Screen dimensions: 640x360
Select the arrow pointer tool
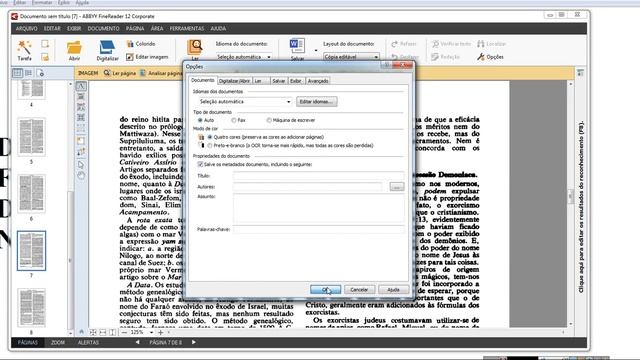pos(81,164)
